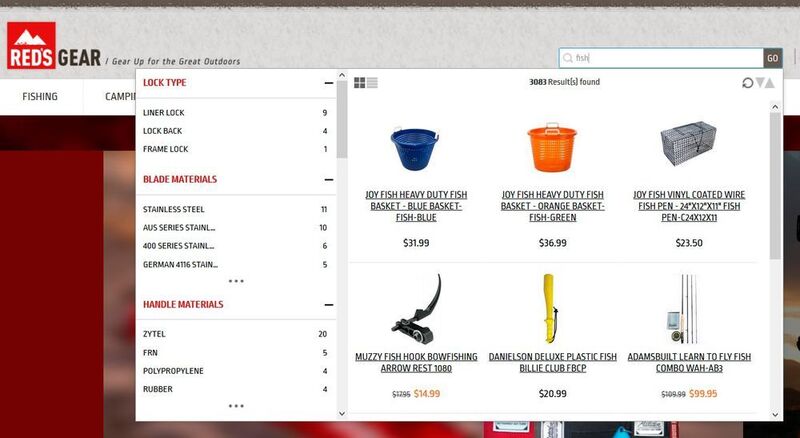Switch to grid view layout
Screen dimensions: 800x438
360,83
